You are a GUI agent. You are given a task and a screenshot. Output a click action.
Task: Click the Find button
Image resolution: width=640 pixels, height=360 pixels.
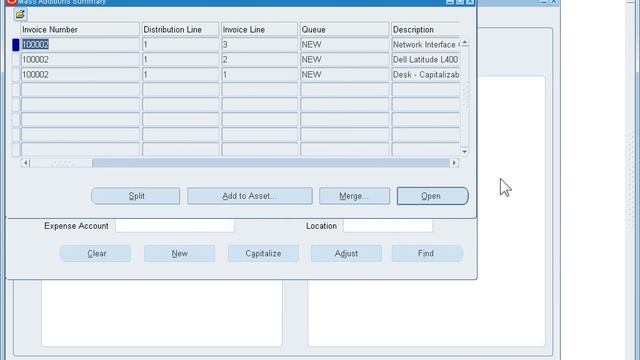427,253
